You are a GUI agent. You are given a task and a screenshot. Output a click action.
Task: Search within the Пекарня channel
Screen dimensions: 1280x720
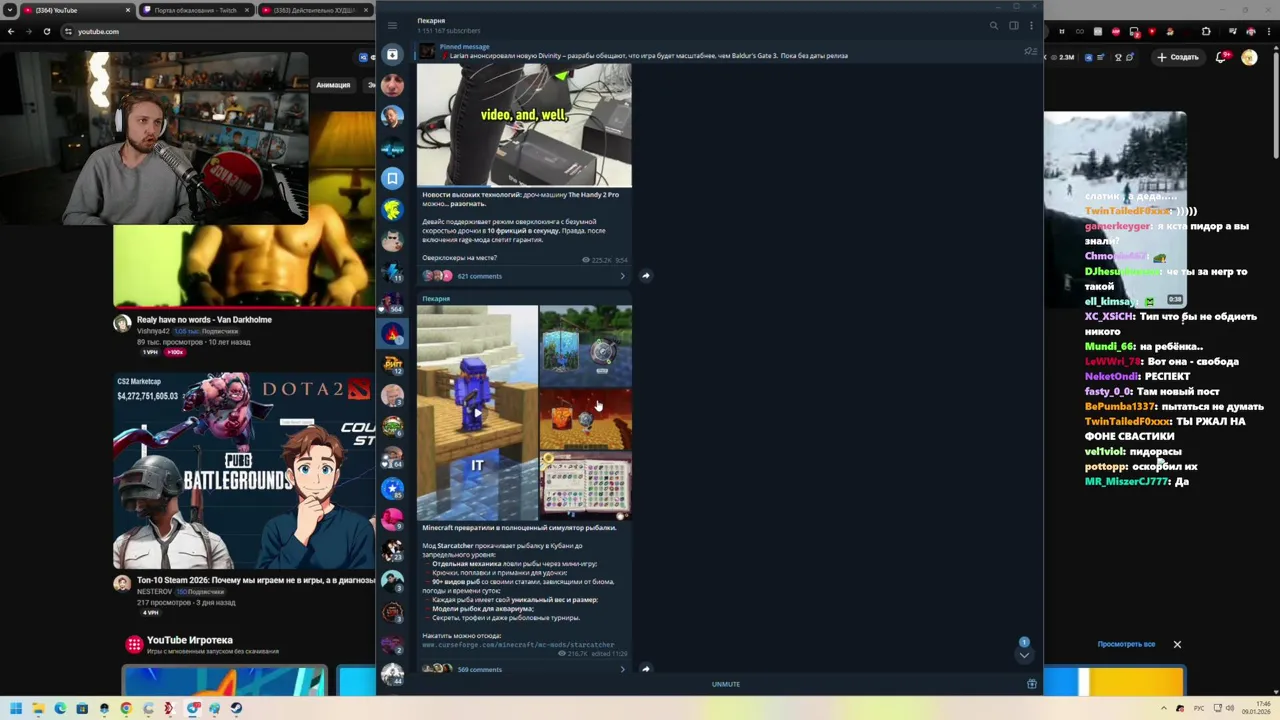(x=993, y=25)
